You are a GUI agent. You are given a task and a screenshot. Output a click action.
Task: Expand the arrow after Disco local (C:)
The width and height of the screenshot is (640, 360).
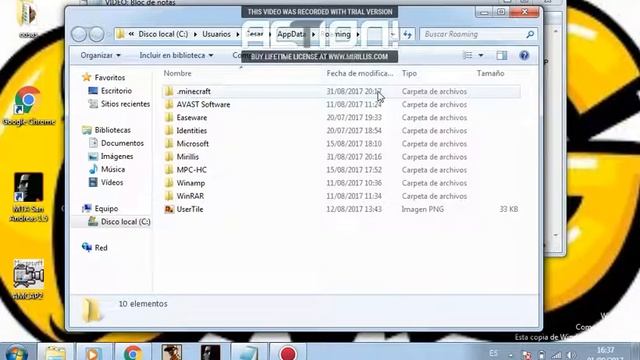195,34
